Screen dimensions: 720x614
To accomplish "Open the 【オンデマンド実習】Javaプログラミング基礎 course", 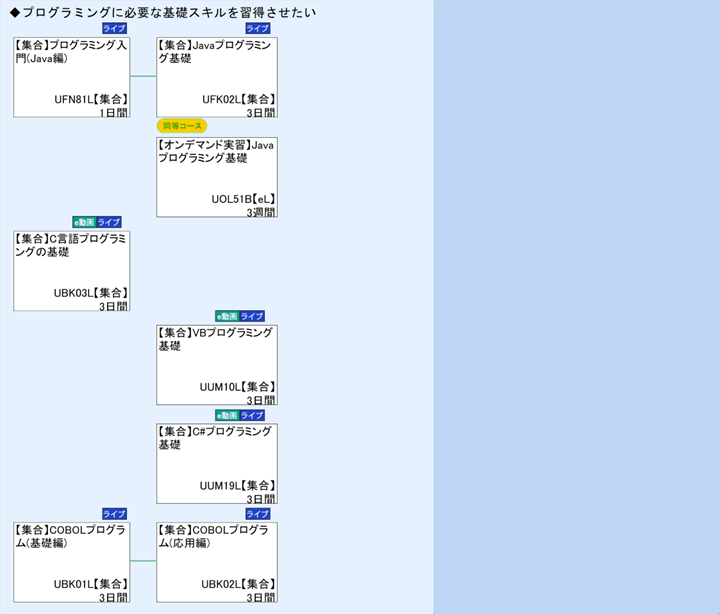I will (x=216, y=176).
